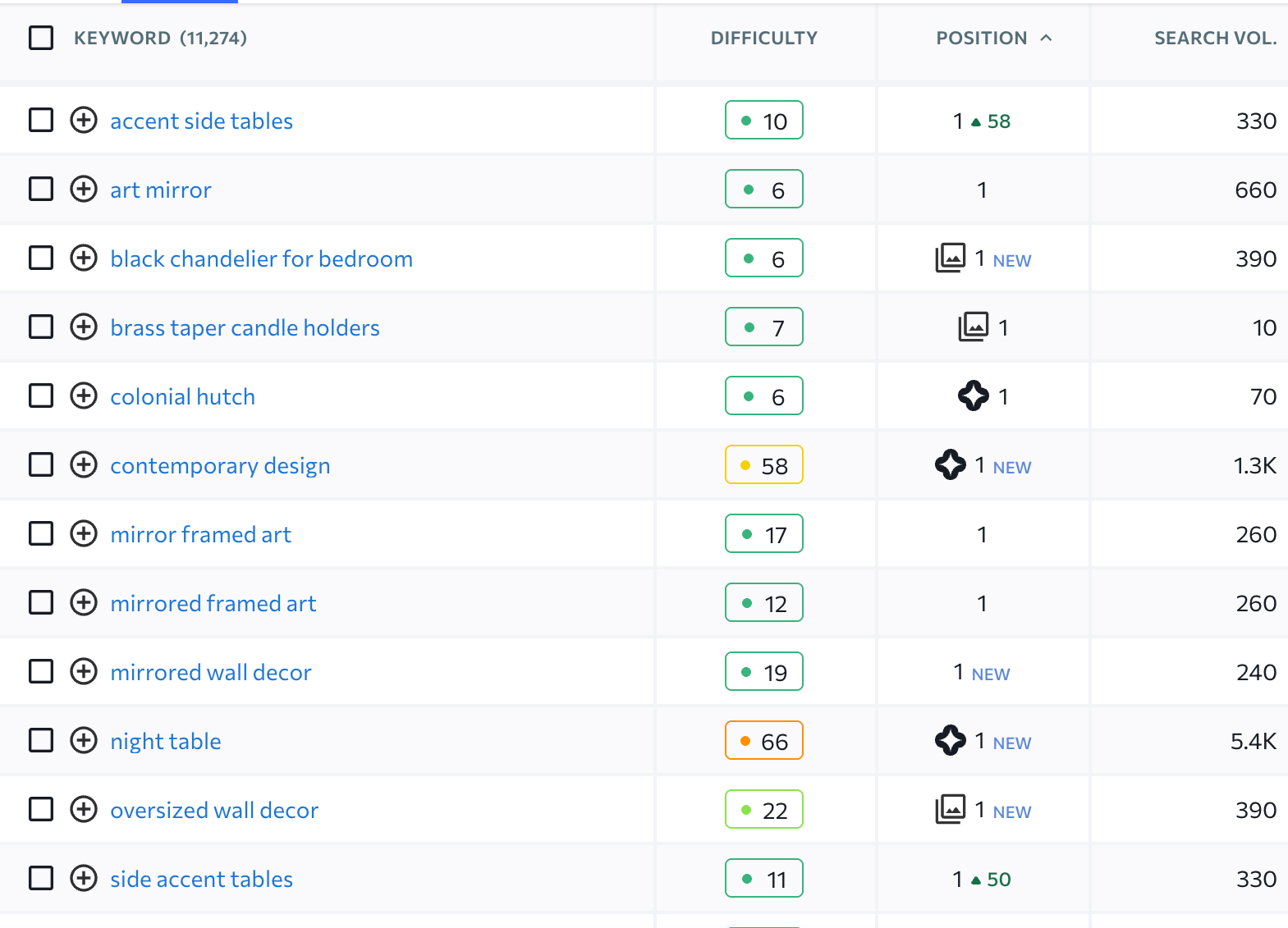Sort table by Search Vol. header

pos(1216,38)
